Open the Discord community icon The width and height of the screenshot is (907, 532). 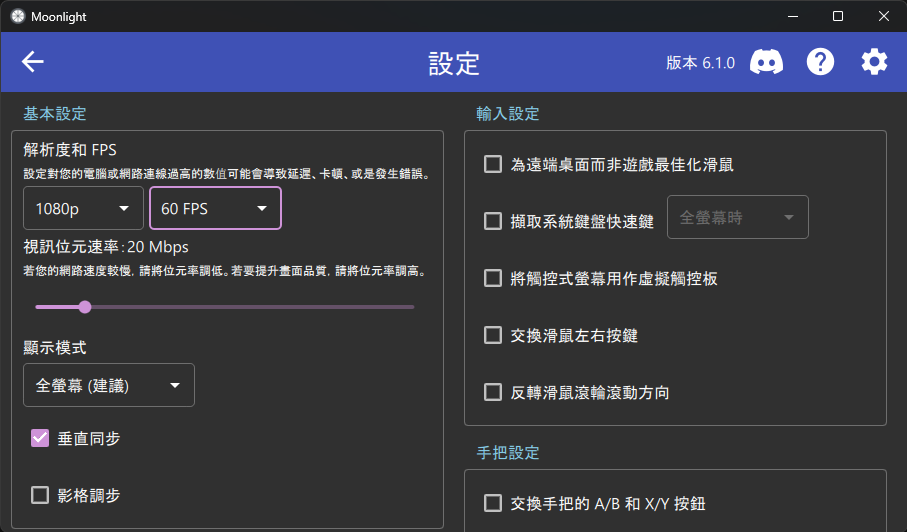tap(766, 62)
